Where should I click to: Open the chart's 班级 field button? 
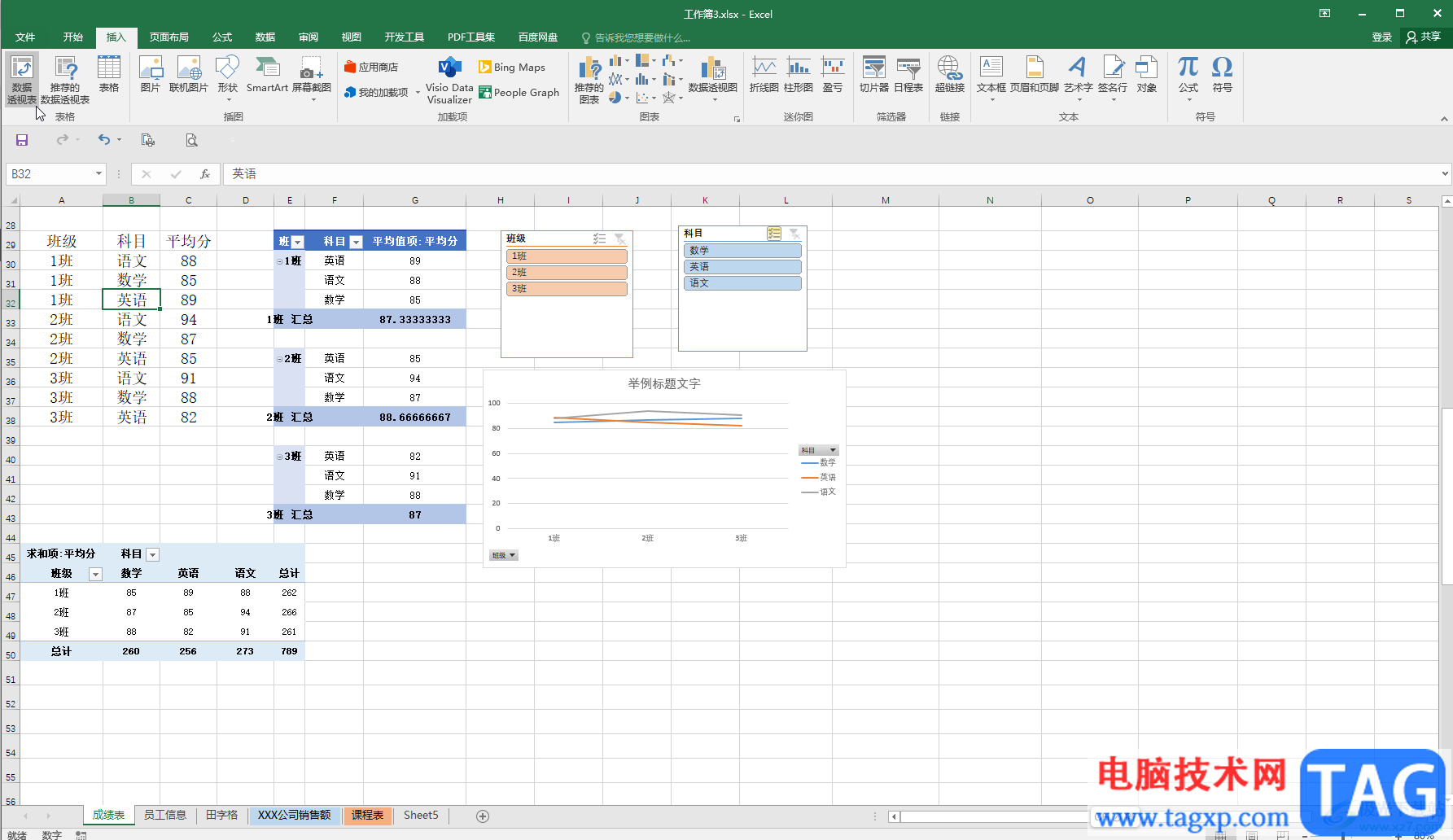[x=504, y=555]
